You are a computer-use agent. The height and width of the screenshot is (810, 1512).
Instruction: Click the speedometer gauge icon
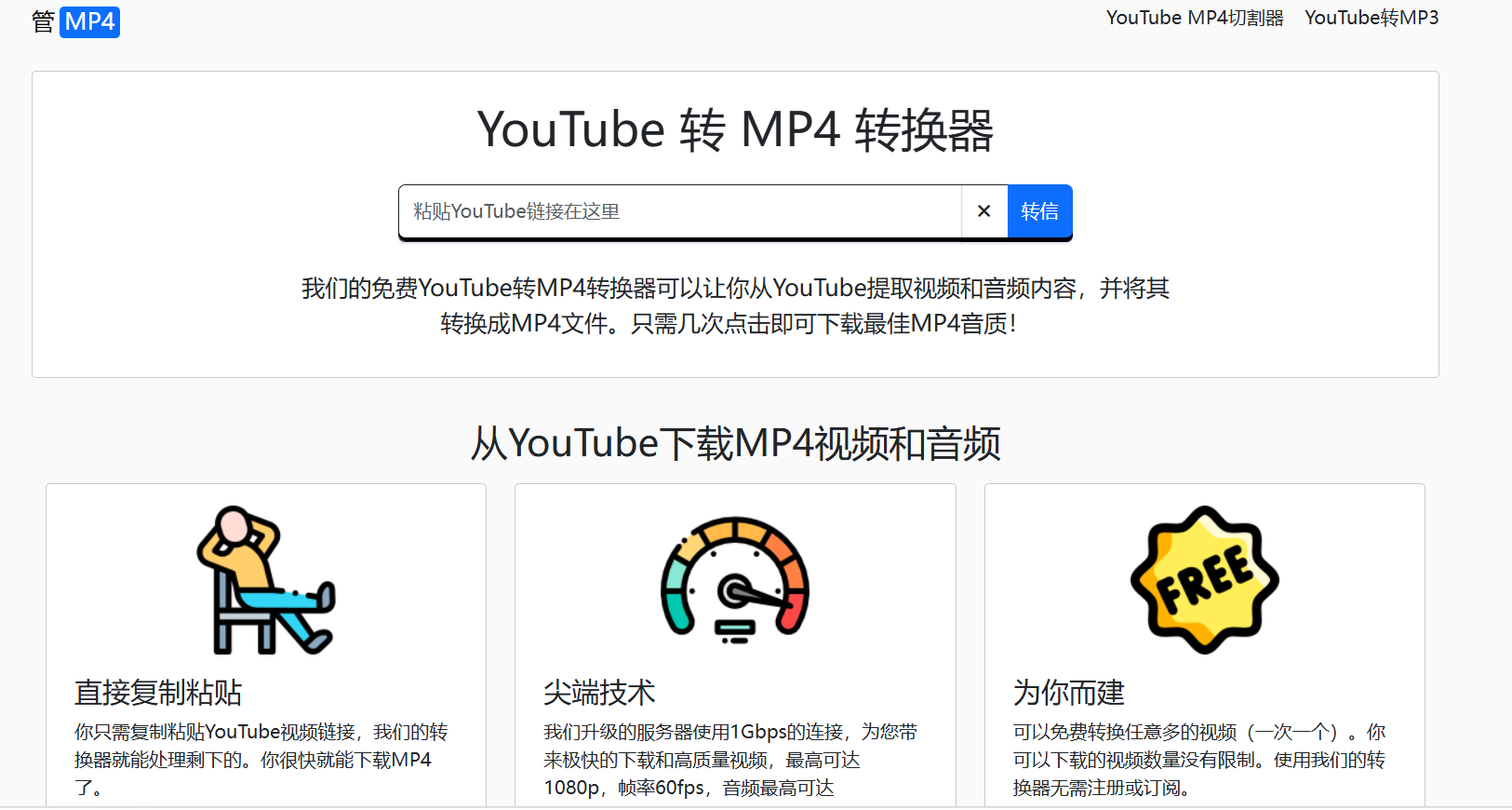[735, 580]
